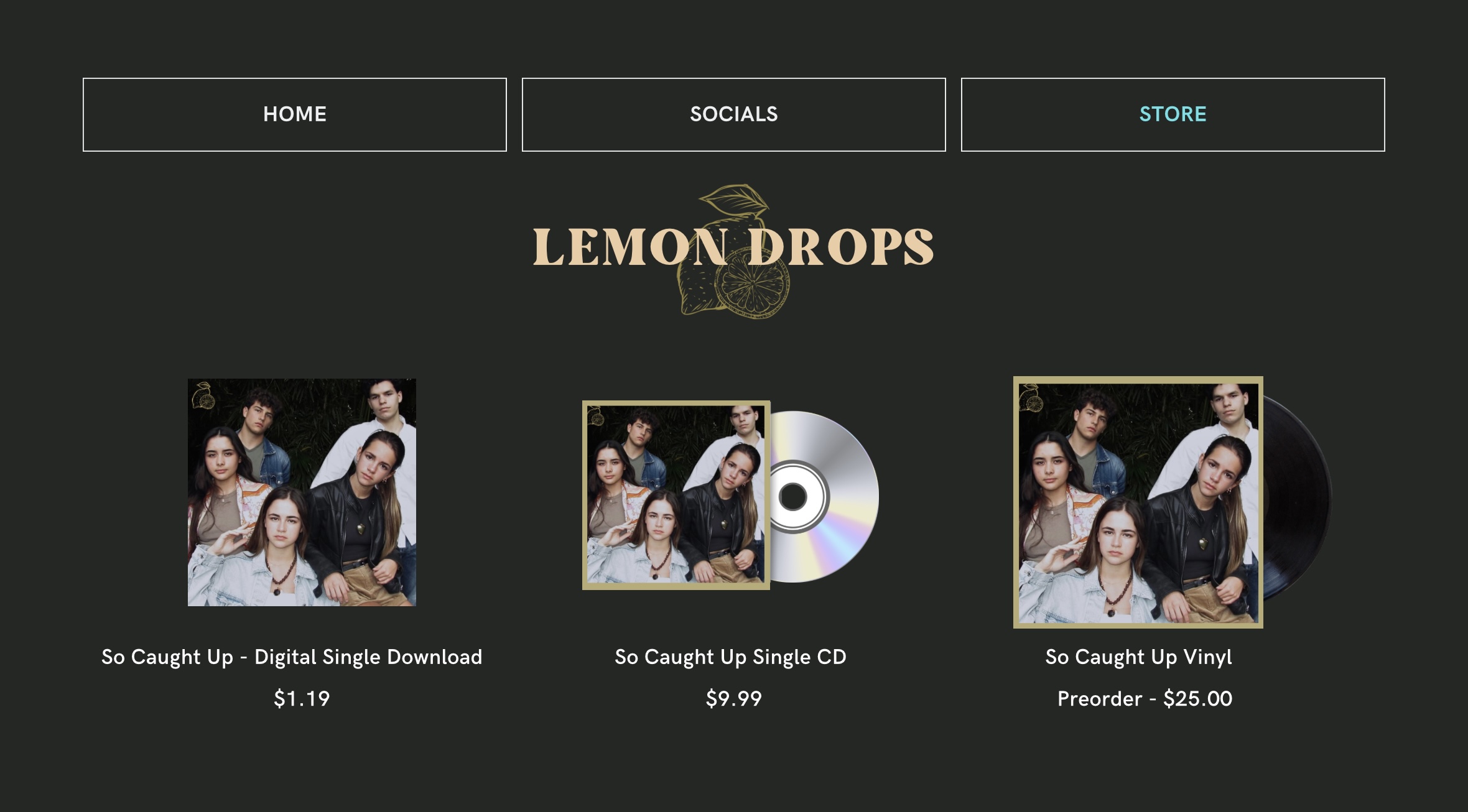
Task: Select the STORE navigation tab
Action: pyautogui.click(x=1173, y=114)
